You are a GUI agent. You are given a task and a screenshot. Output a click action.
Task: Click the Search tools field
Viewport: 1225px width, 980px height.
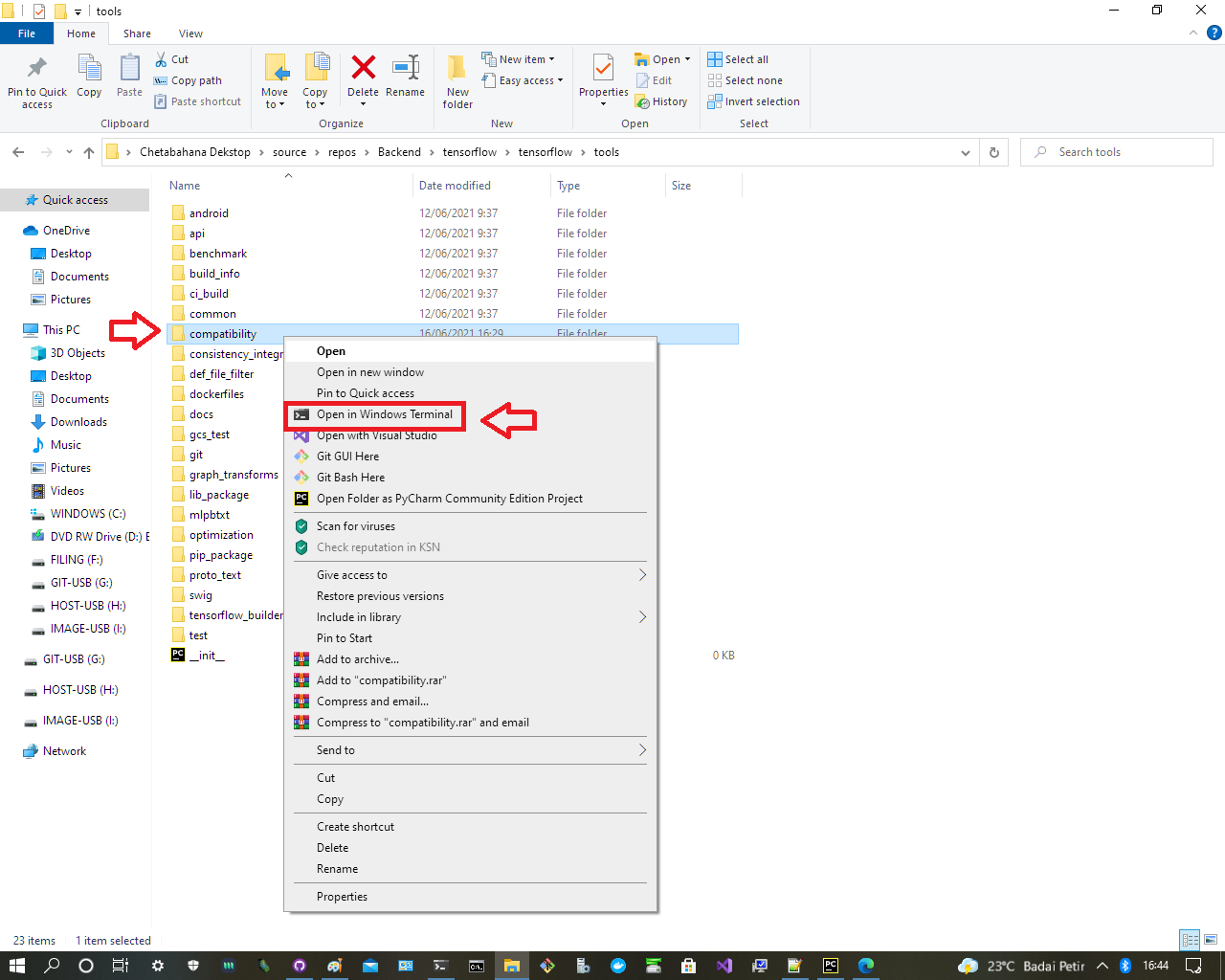[x=1117, y=152]
